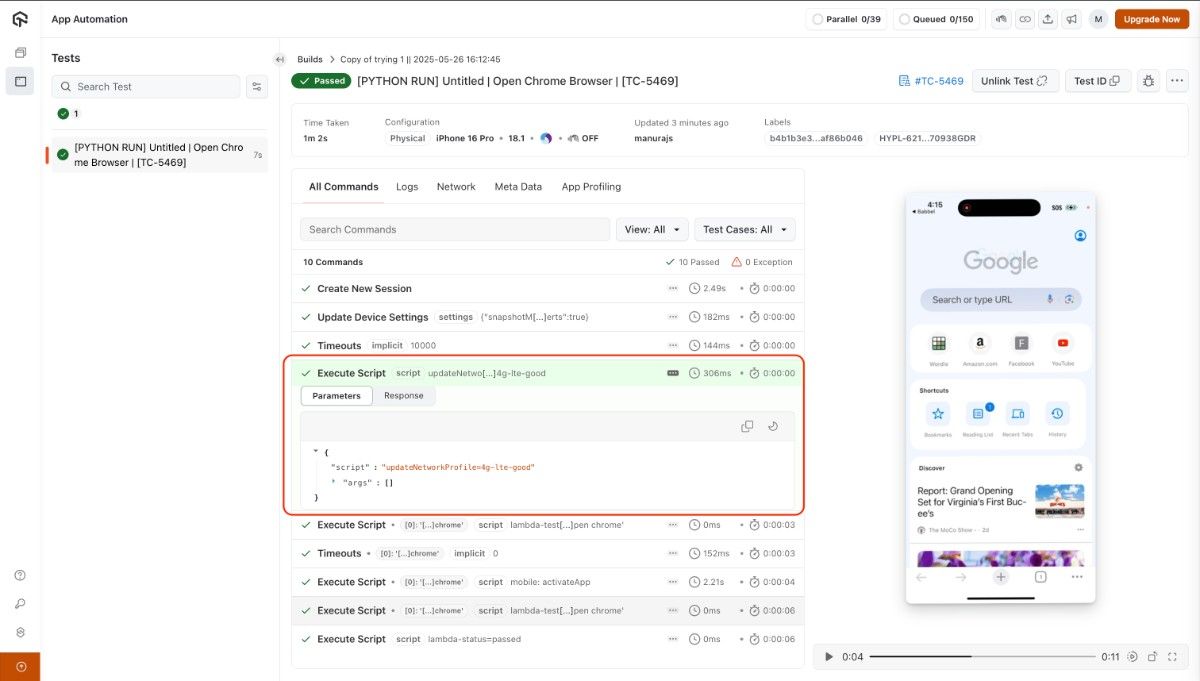Click the megaphone announcements icon

[x=1071, y=19]
